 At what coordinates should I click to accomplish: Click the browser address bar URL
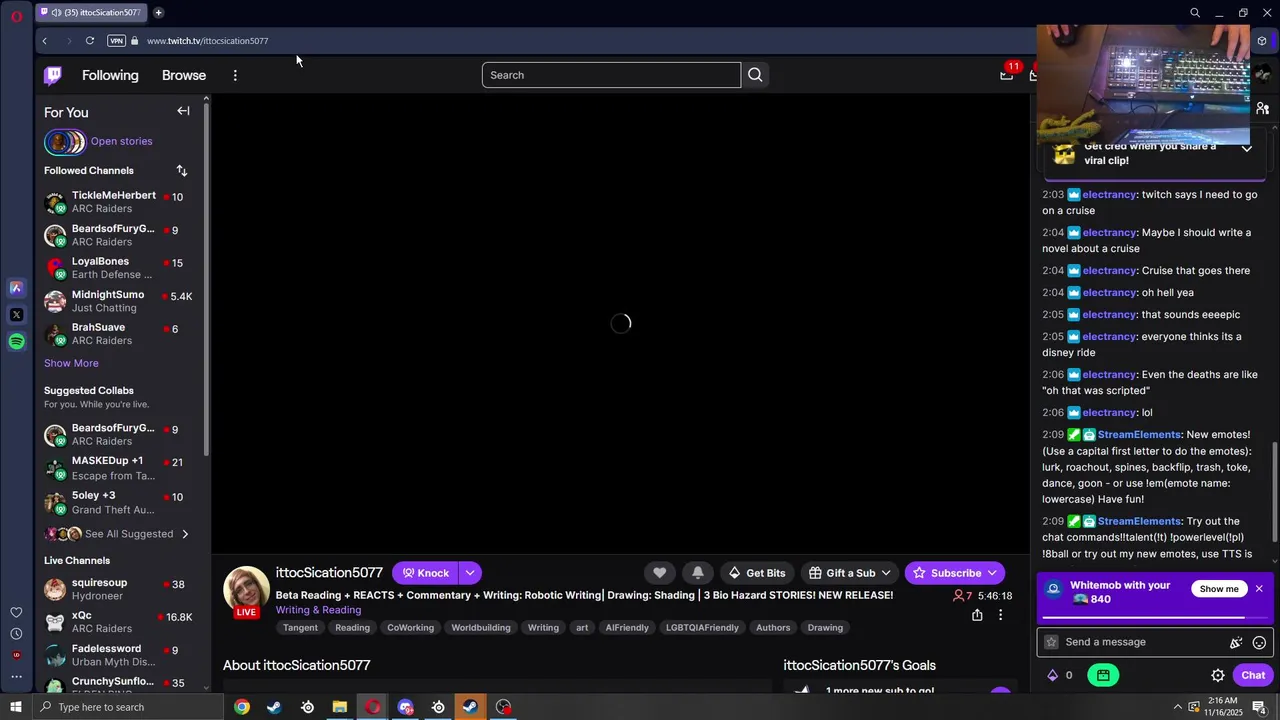point(207,41)
